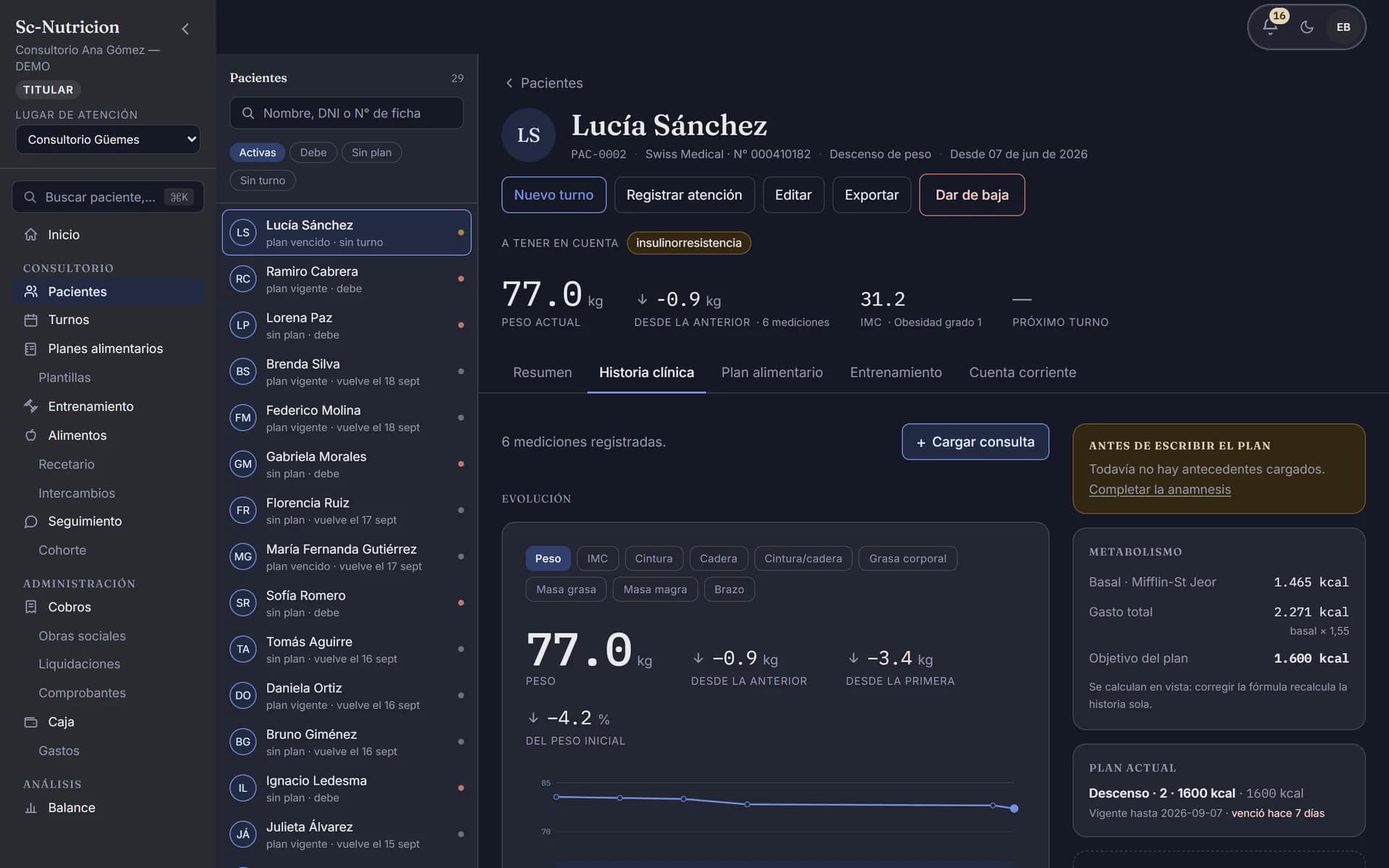
Task: Open the Consultorio Güemes location dropdown
Action: pos(108,140)
